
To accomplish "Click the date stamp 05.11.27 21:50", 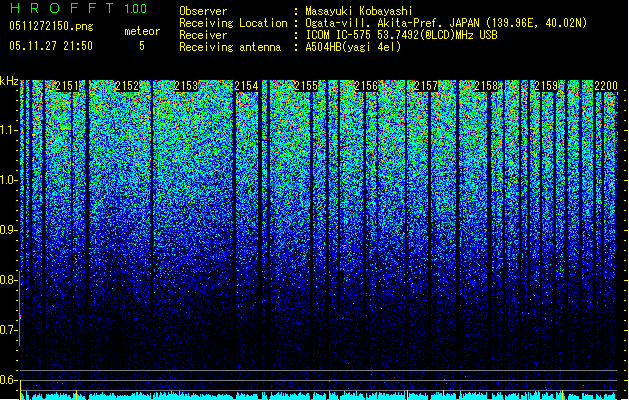I will coord(51,46).
